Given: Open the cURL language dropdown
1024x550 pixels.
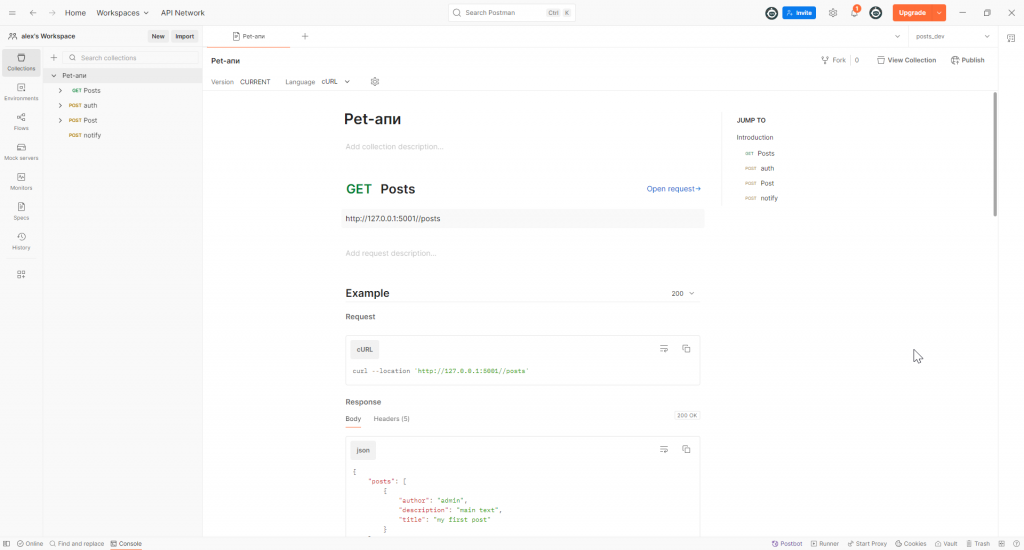Looking at the screenshot, I should click(335, 82).
